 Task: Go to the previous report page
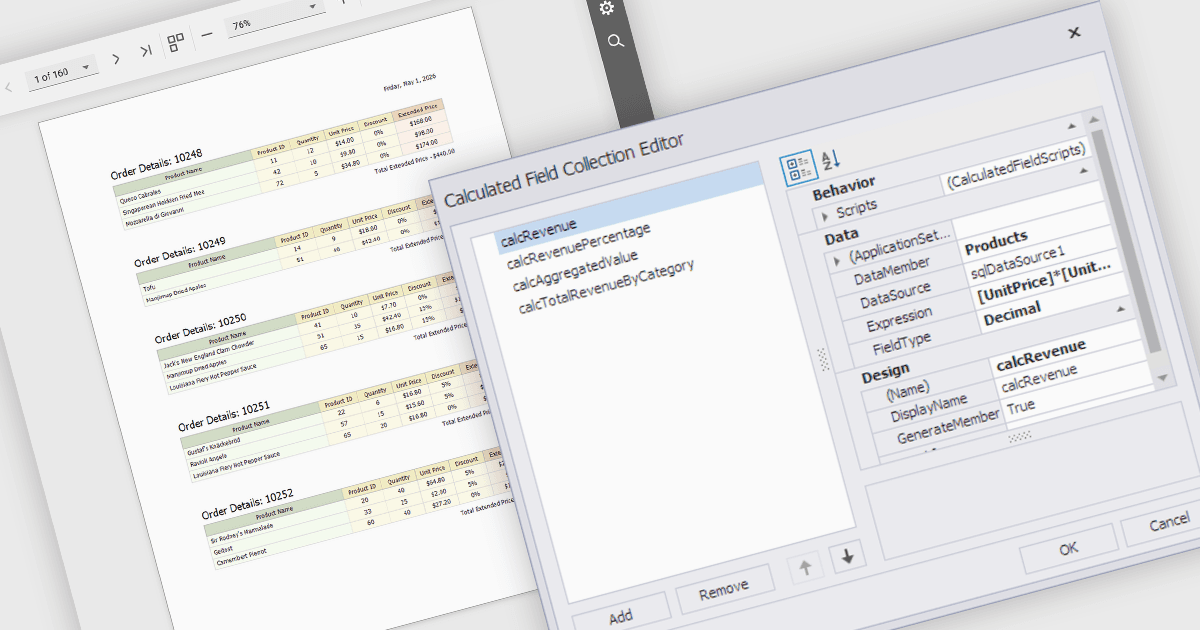pyautogui.click(x=9, y=87)
